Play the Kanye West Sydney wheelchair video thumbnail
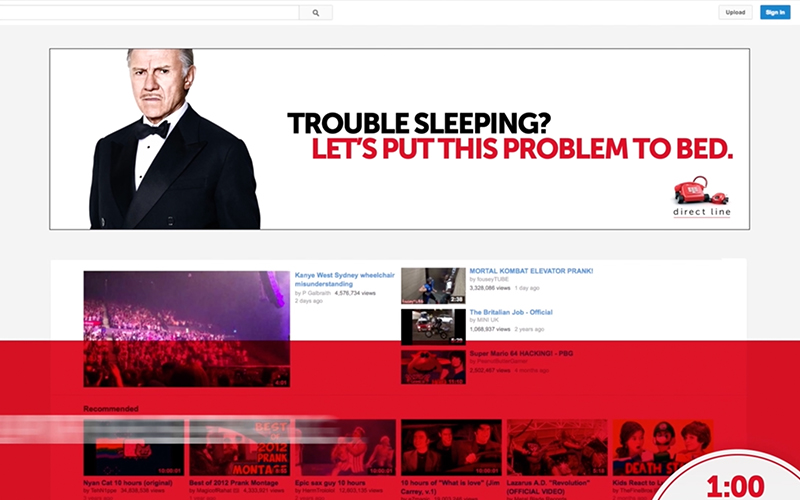The image size is (800, 500). click(x=187, y=329)
